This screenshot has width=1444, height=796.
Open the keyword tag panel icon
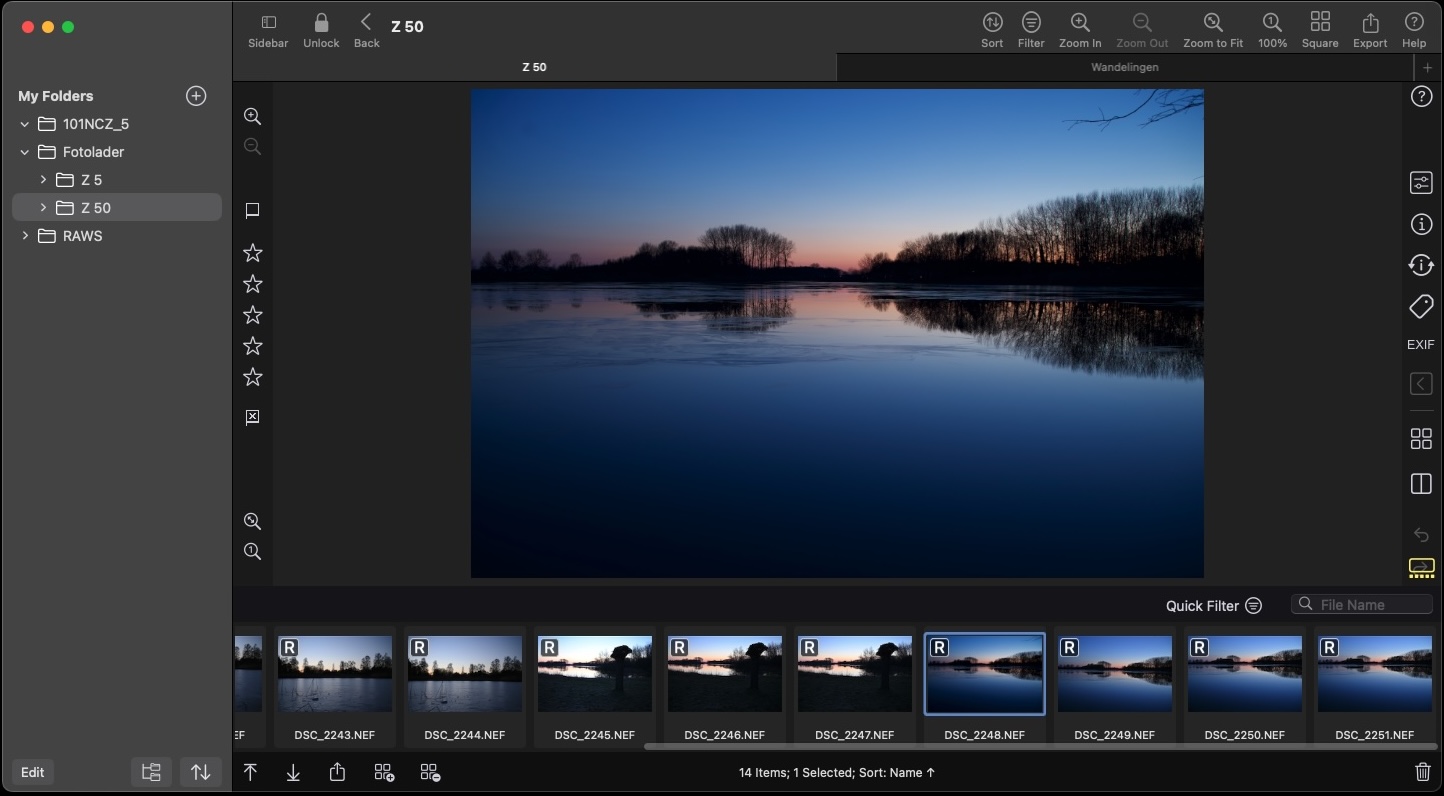coord(1420,306)
